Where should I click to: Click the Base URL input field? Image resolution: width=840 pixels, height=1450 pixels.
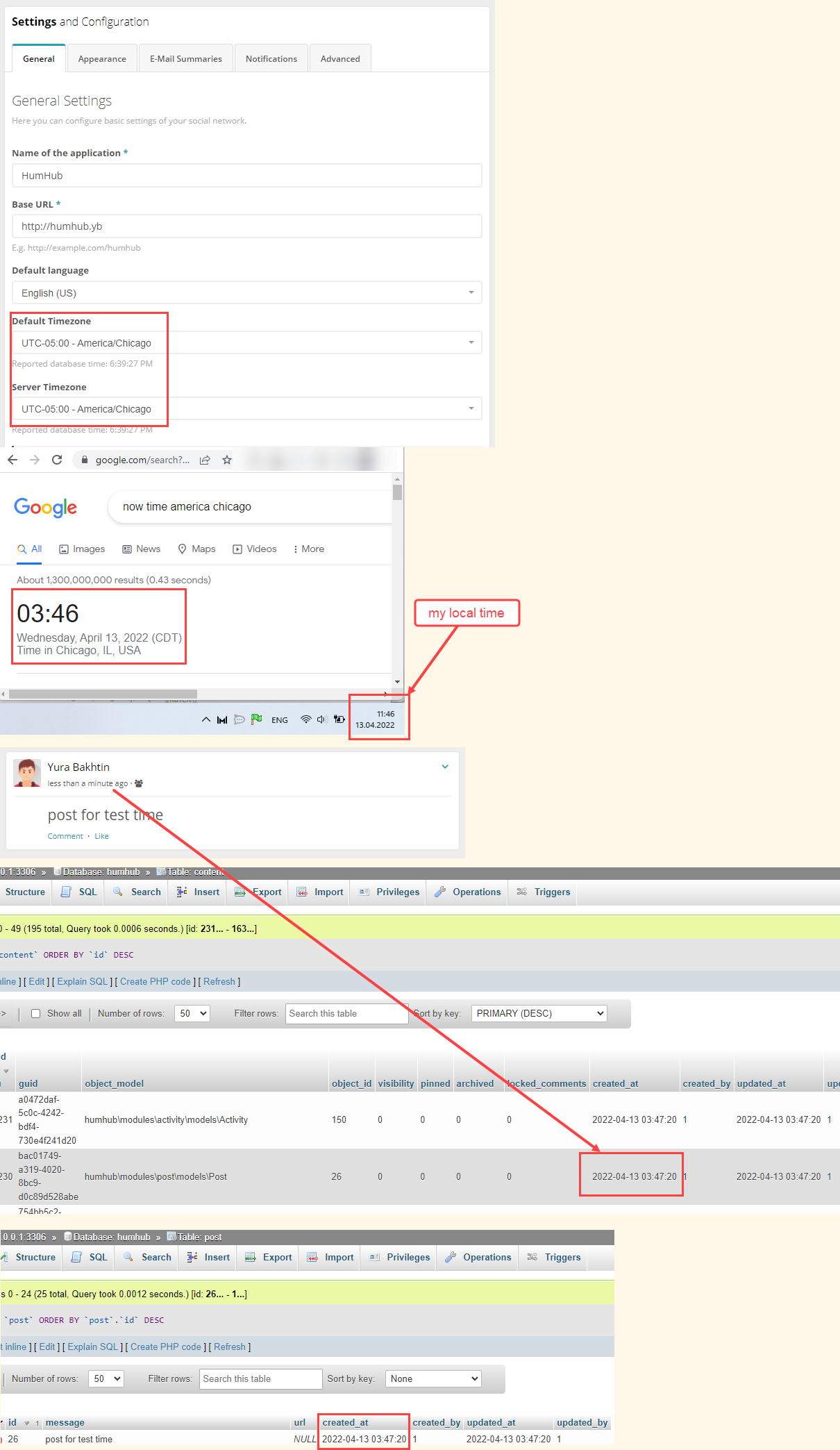[246, 226]
